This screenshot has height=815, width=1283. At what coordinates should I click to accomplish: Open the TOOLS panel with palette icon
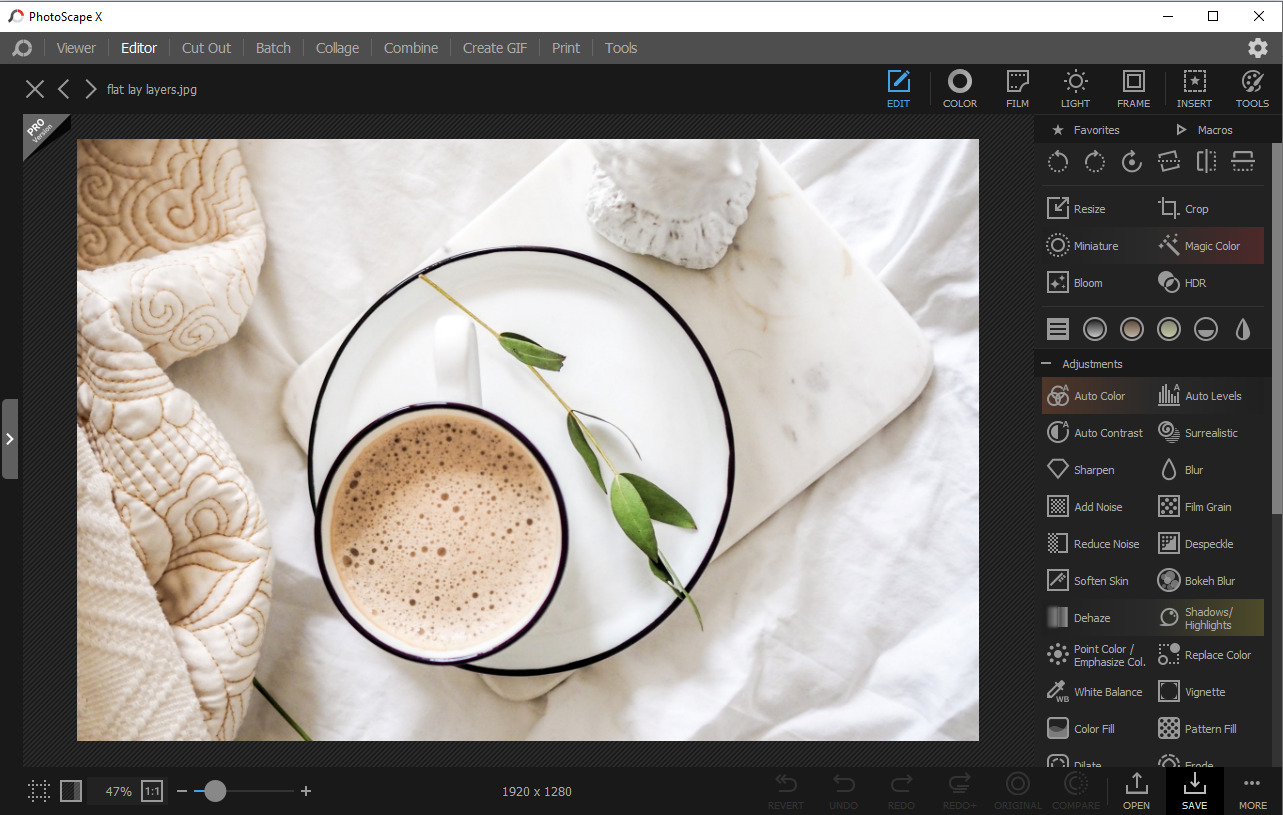pos(1252,89)
